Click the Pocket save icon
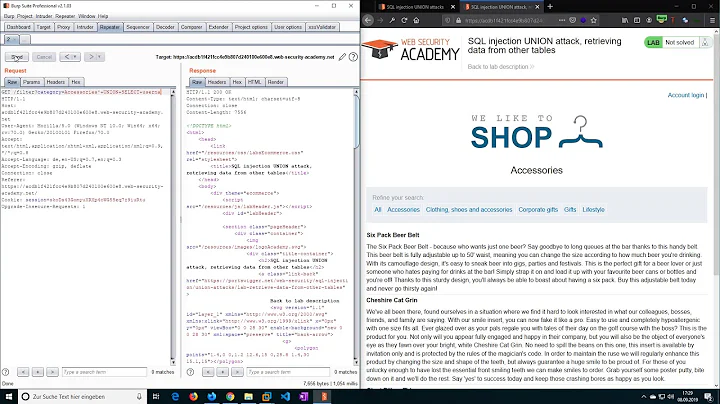The width and height of the screenshot is (720, 404). coord(573,20)
